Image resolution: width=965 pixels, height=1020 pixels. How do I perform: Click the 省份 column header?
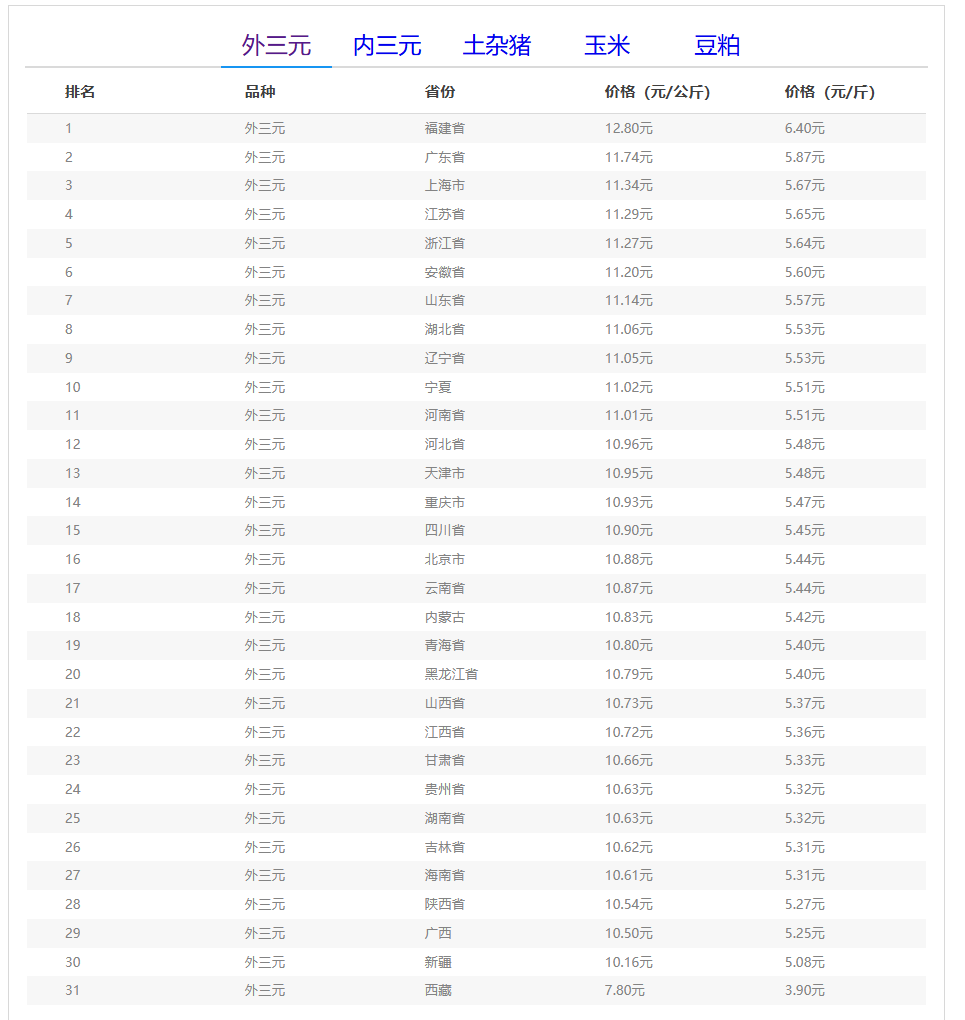coord(440,92)
